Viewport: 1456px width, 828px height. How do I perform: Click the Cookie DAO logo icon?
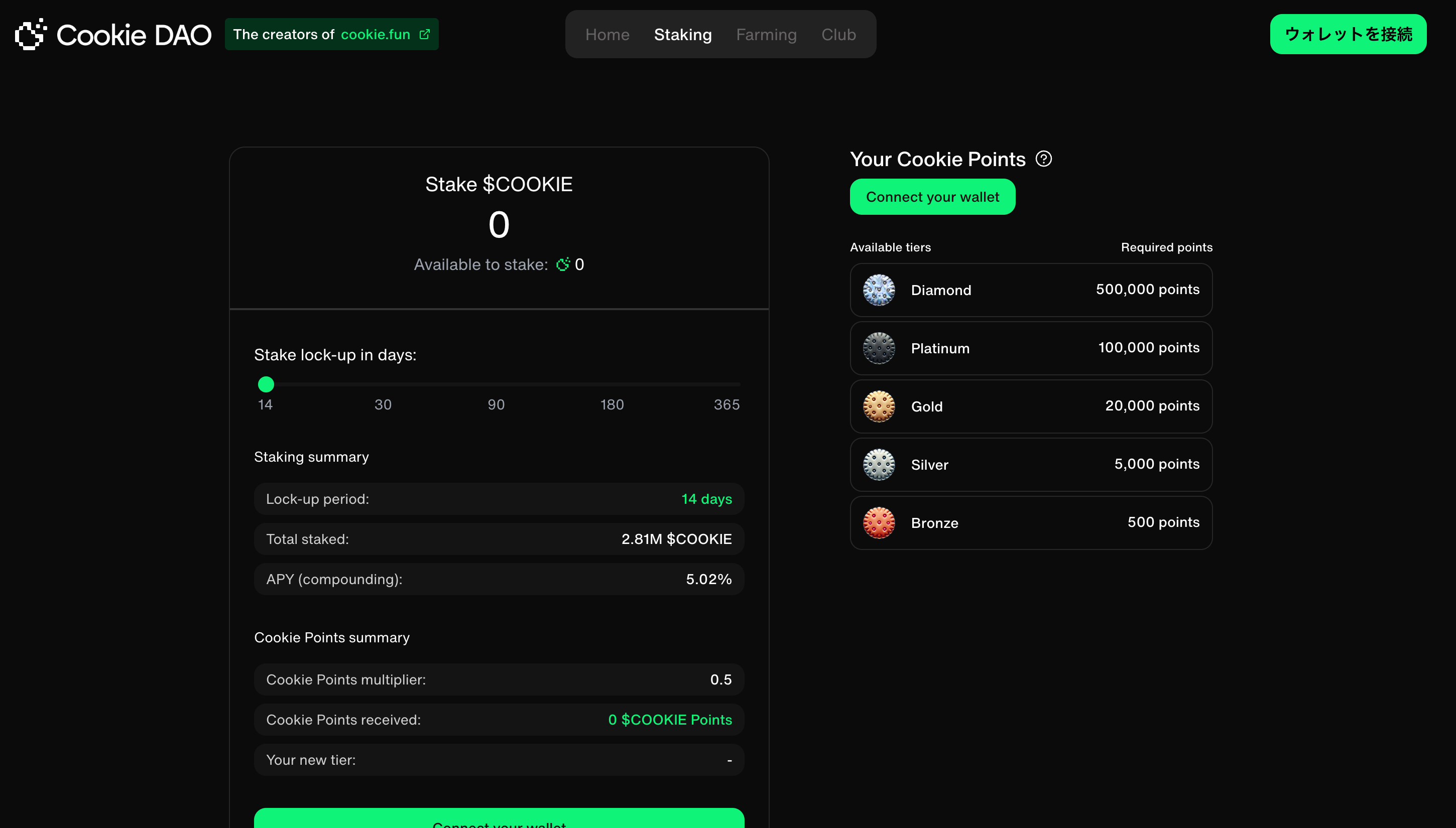(x=30, y=34)
